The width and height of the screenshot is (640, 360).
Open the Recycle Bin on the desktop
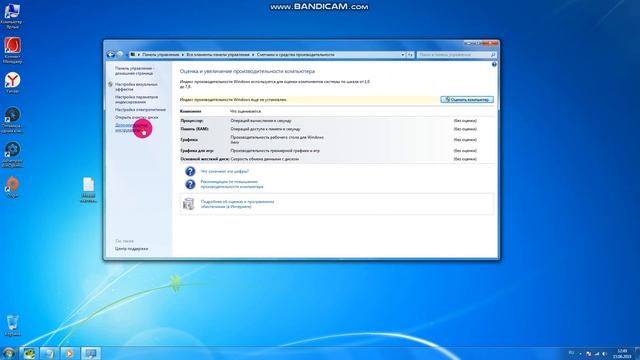coord(12,325)
